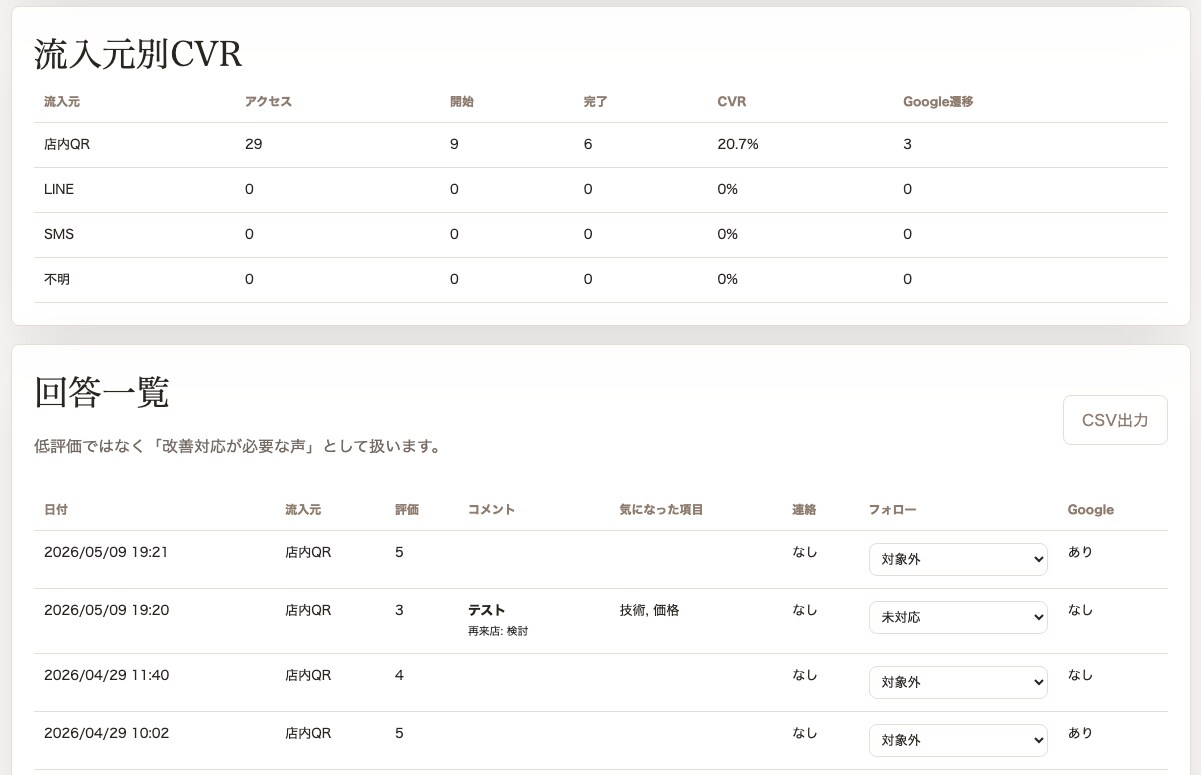The image size is (1201, 775).
Task: Click the 流入元別CVR heading
Action: coord(138,54)
